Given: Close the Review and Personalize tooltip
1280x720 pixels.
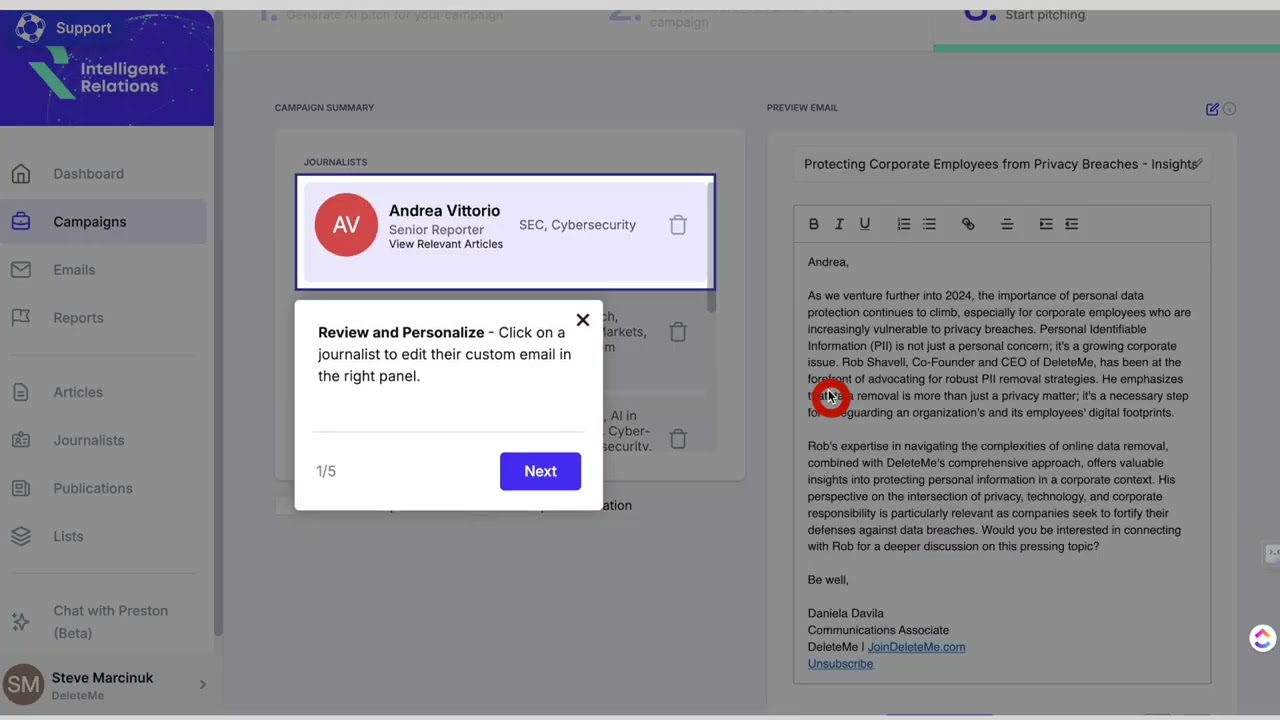Looking at the screenshot, I should (583, 320).
